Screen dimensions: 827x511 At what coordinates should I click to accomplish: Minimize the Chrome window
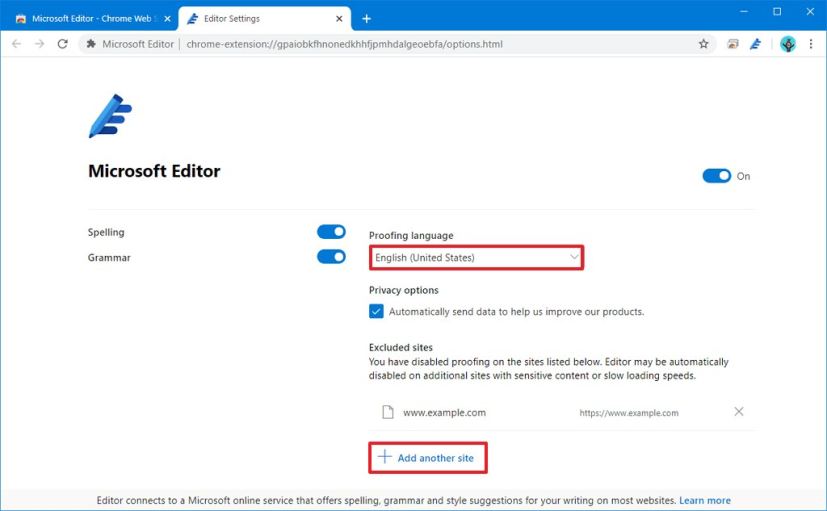pyautogui.click(x=744, y=12)
